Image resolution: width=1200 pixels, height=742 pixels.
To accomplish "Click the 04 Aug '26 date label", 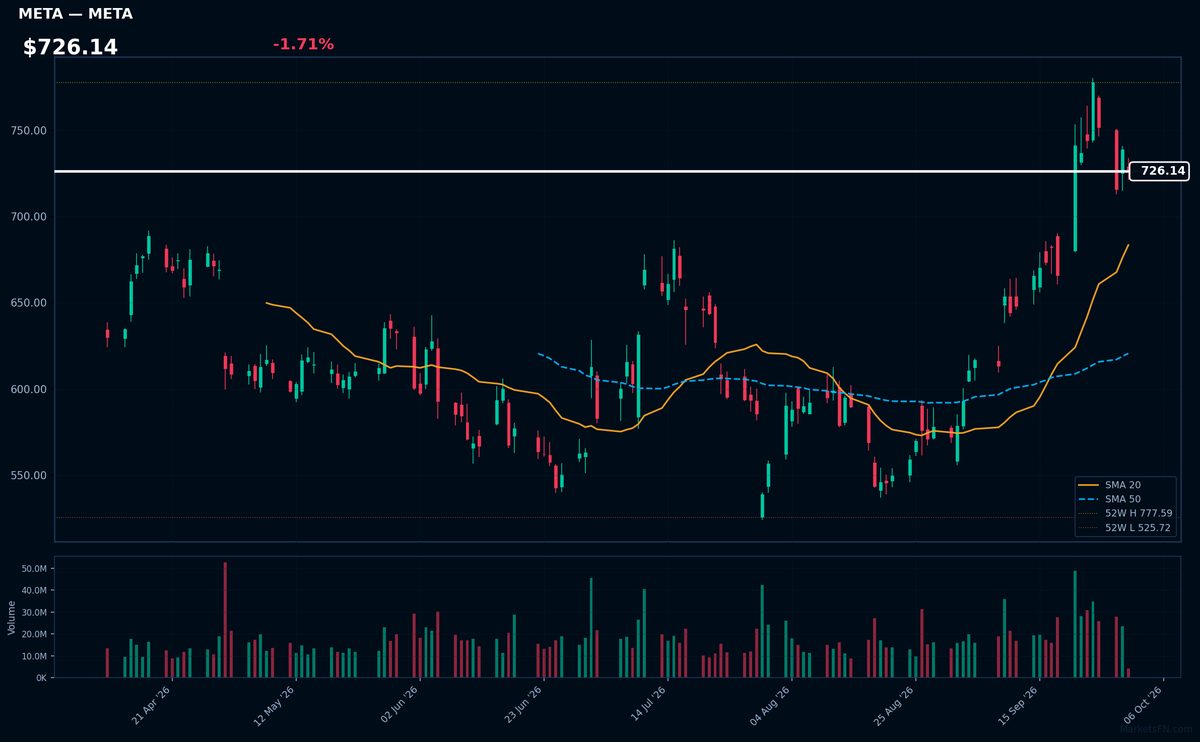I will [770, 704].
